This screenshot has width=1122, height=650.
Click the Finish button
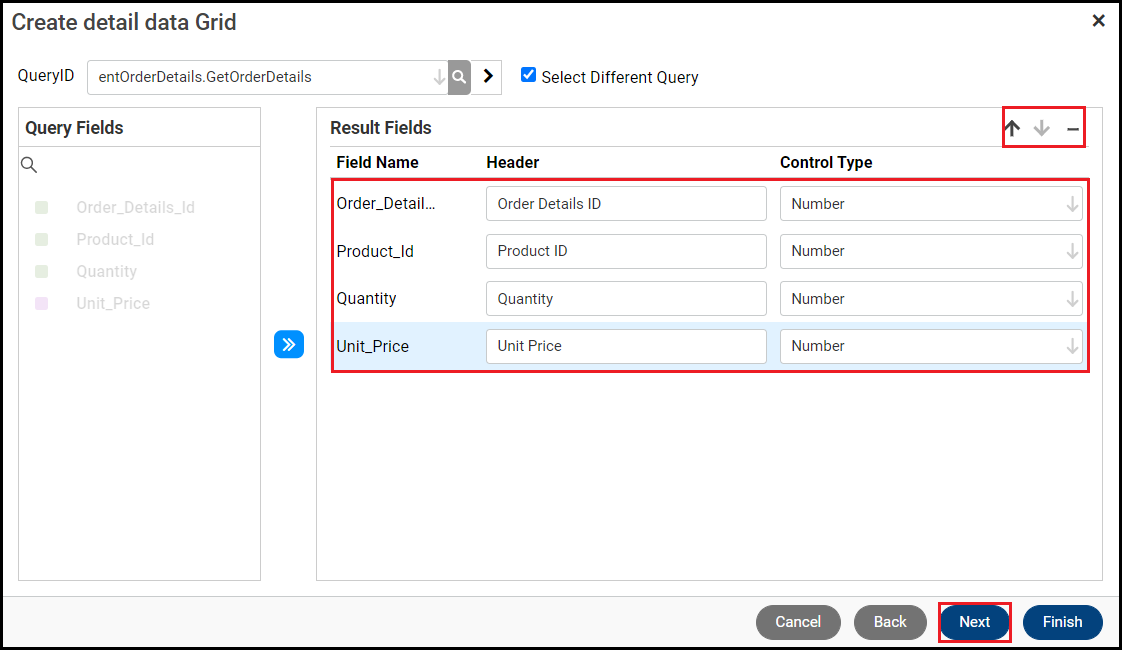click(x=1062, y=622)
